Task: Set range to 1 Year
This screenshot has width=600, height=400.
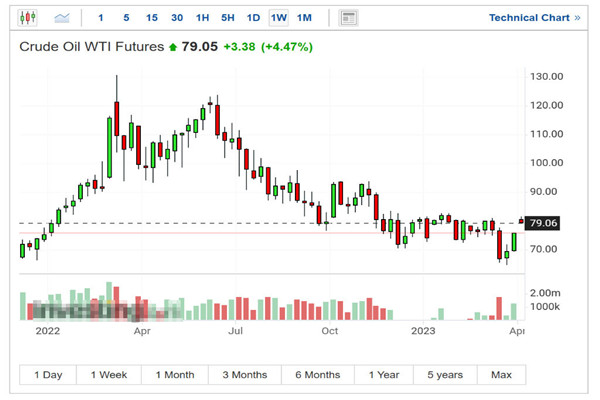Action: [x=384, y=375]
